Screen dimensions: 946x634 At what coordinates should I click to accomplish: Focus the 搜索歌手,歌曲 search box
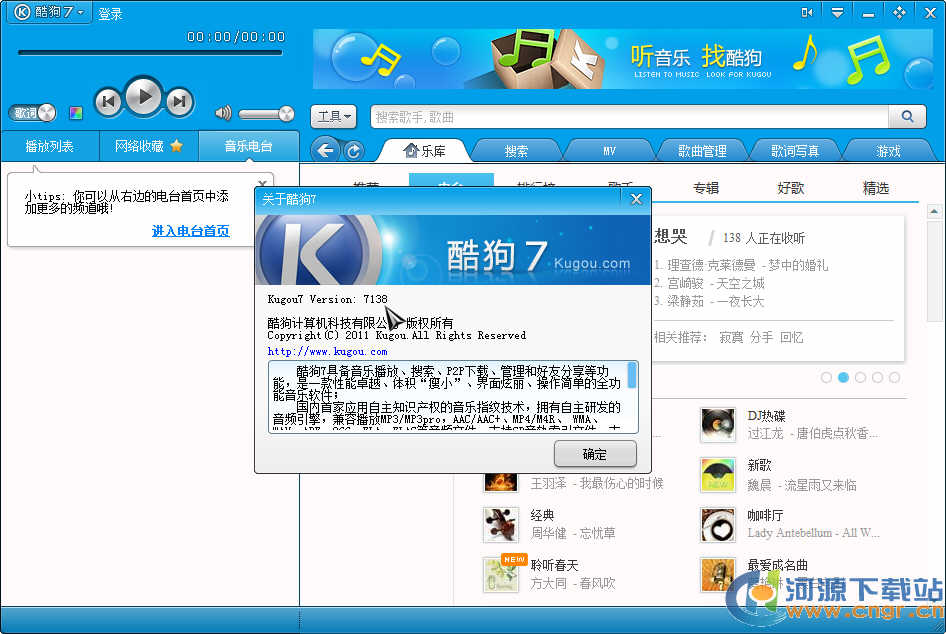tap(629, 117)
